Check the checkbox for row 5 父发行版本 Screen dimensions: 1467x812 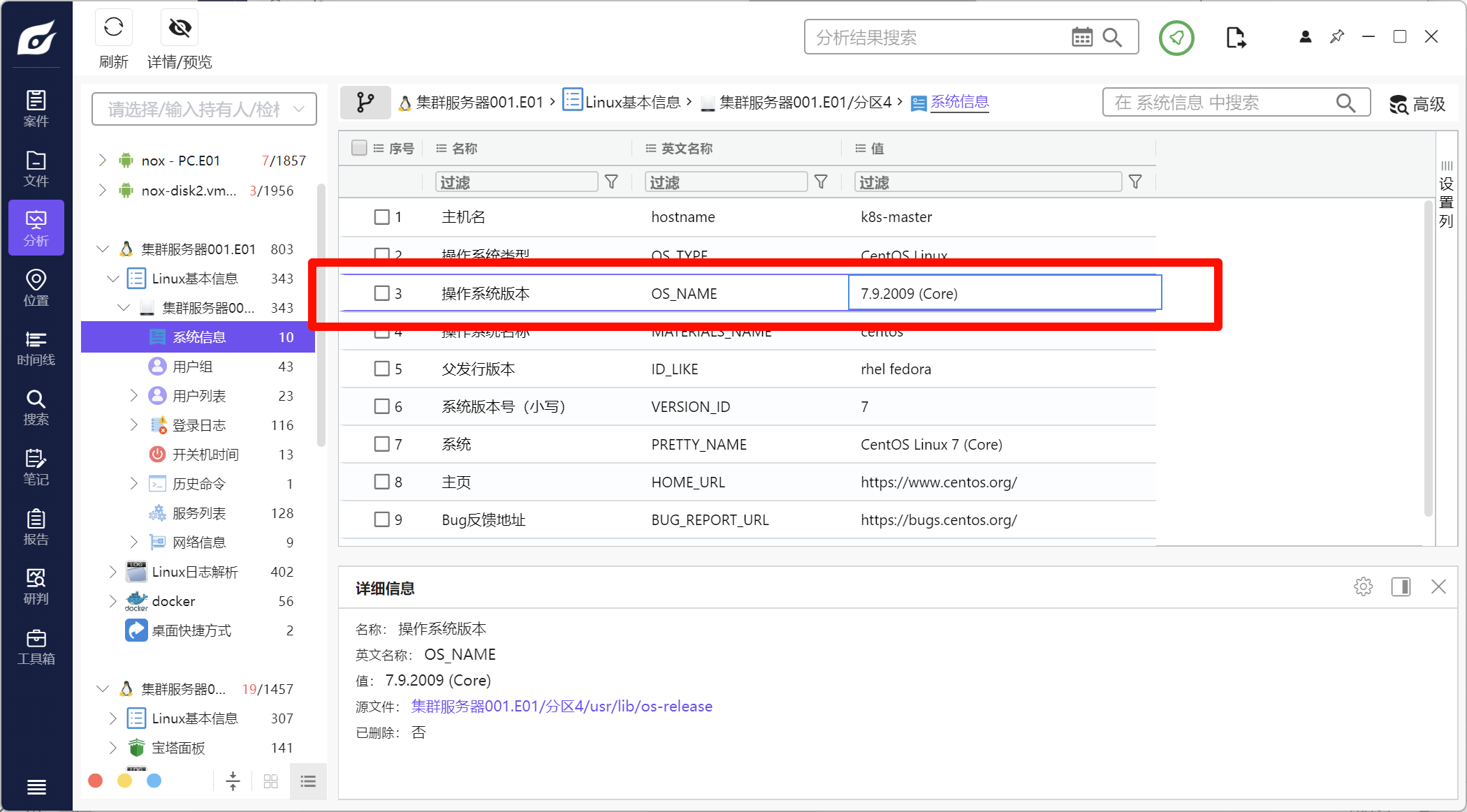pos(381,369)
